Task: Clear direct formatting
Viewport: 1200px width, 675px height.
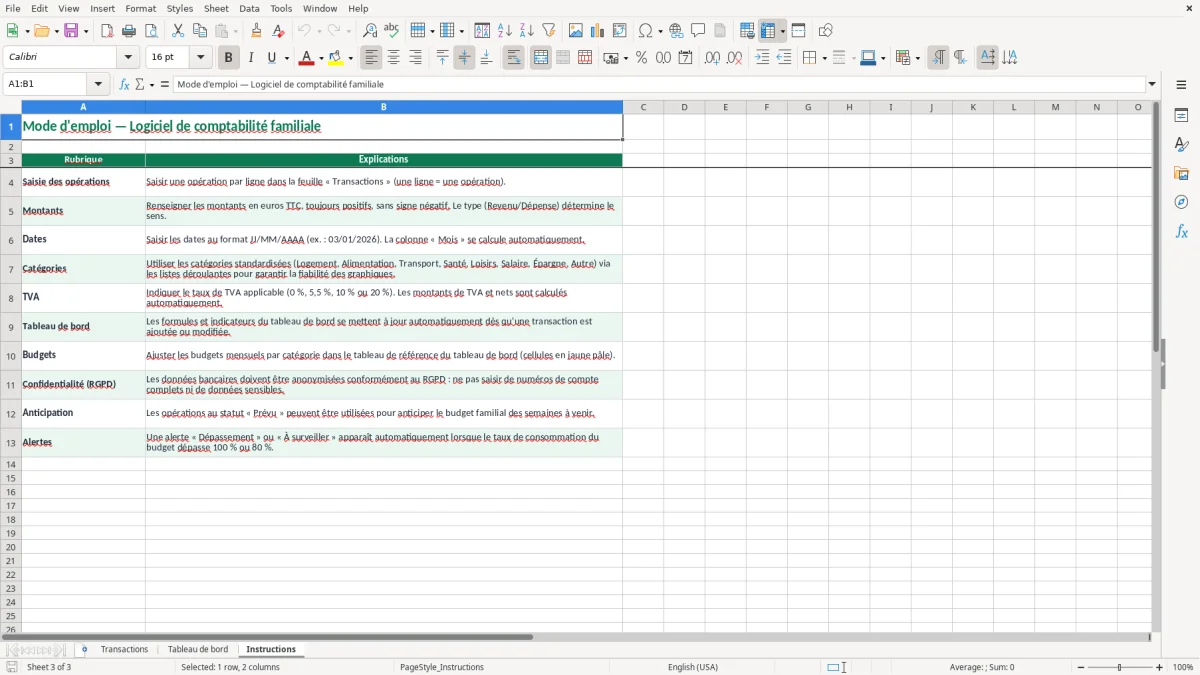Action: 279,31
